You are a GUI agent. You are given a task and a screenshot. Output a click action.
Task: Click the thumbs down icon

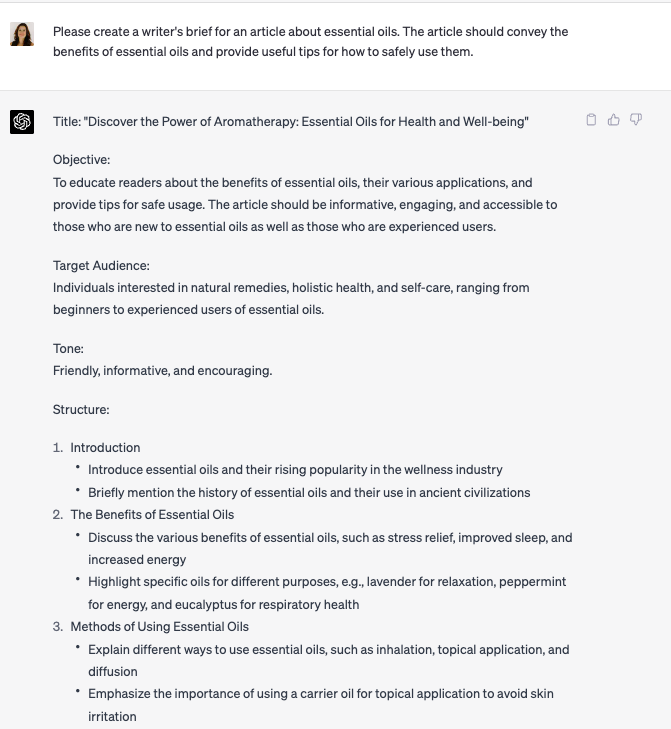(636, 120)
